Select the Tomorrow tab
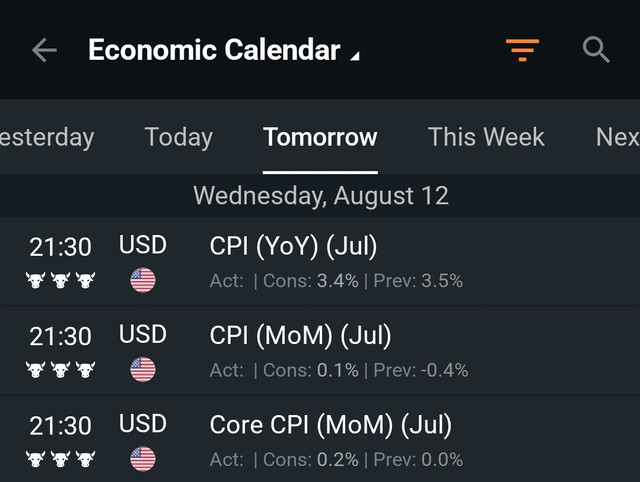This screenshot has height=482, width=640. tap(320, 137)
